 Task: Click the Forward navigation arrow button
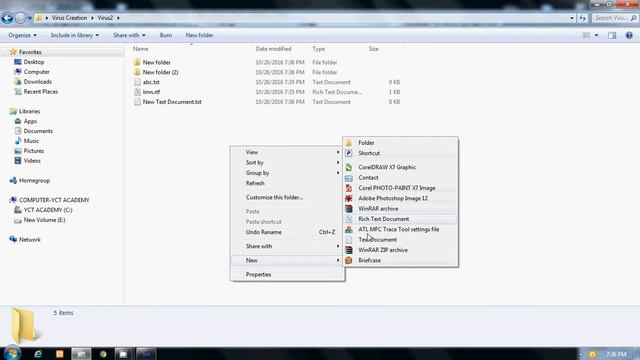point(20,18)
